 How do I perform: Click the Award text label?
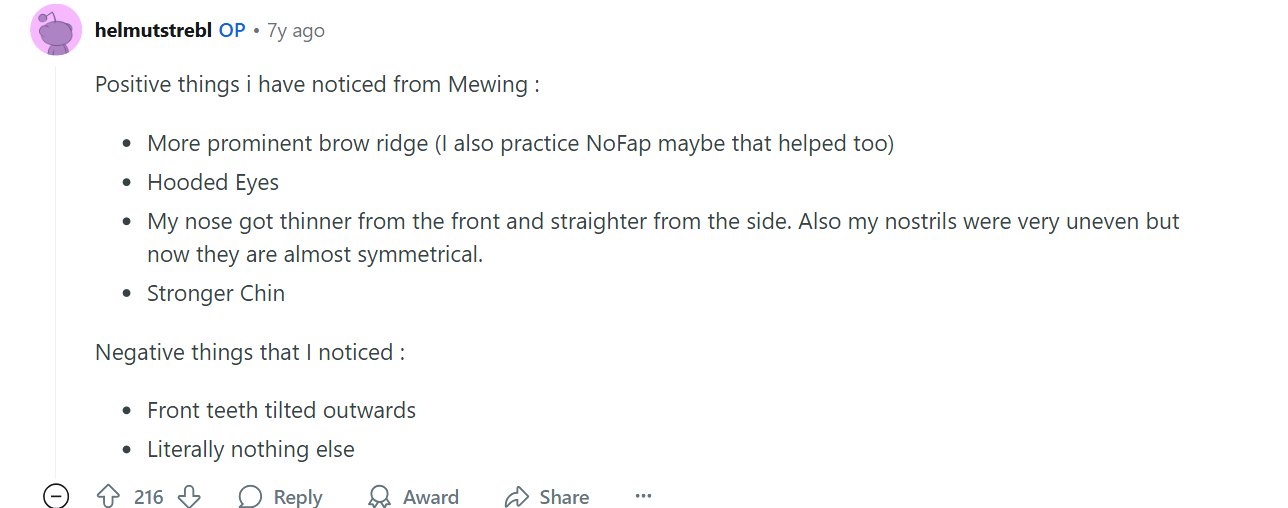[431, 497]
